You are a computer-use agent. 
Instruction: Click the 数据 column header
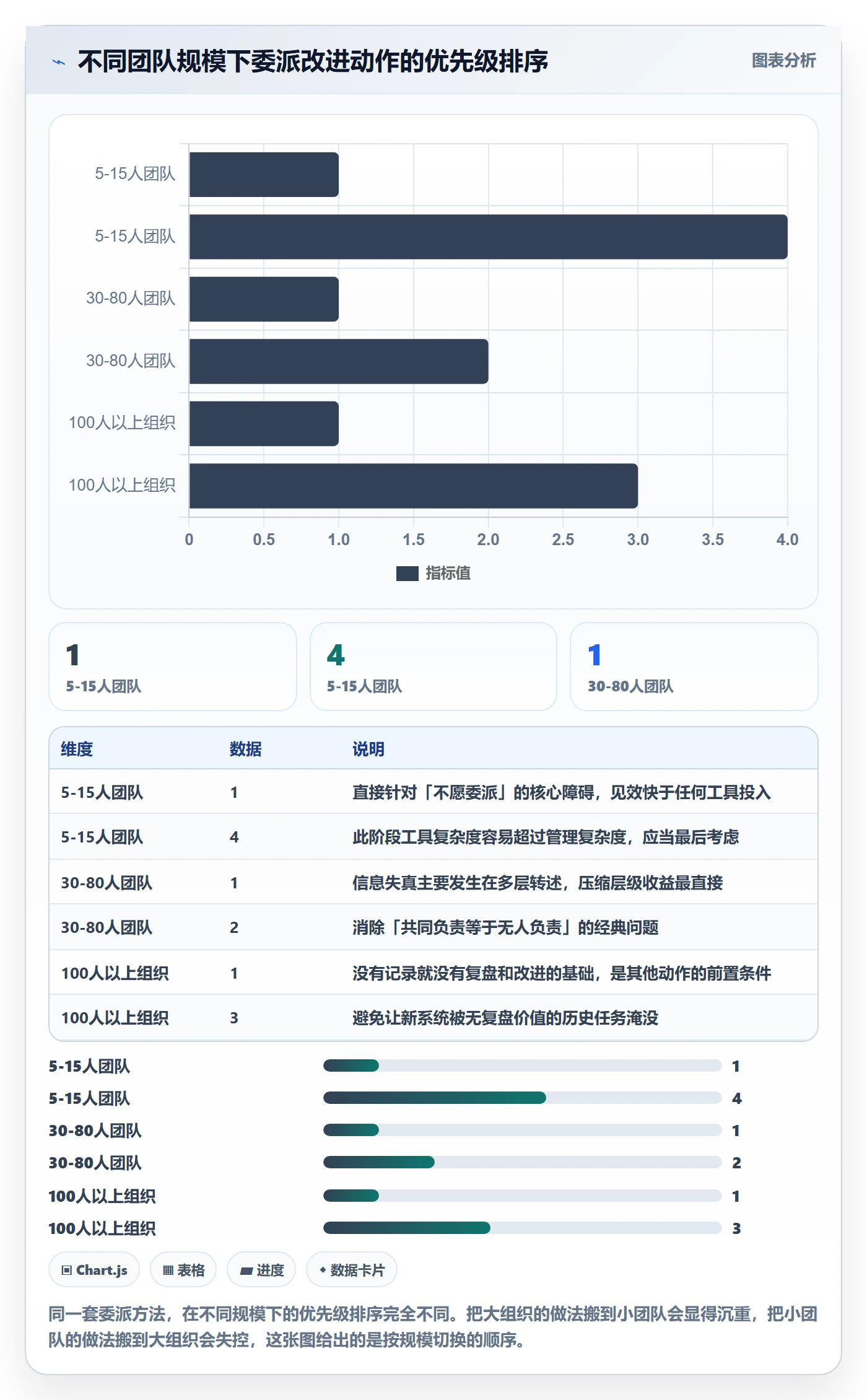pos(245,749)
